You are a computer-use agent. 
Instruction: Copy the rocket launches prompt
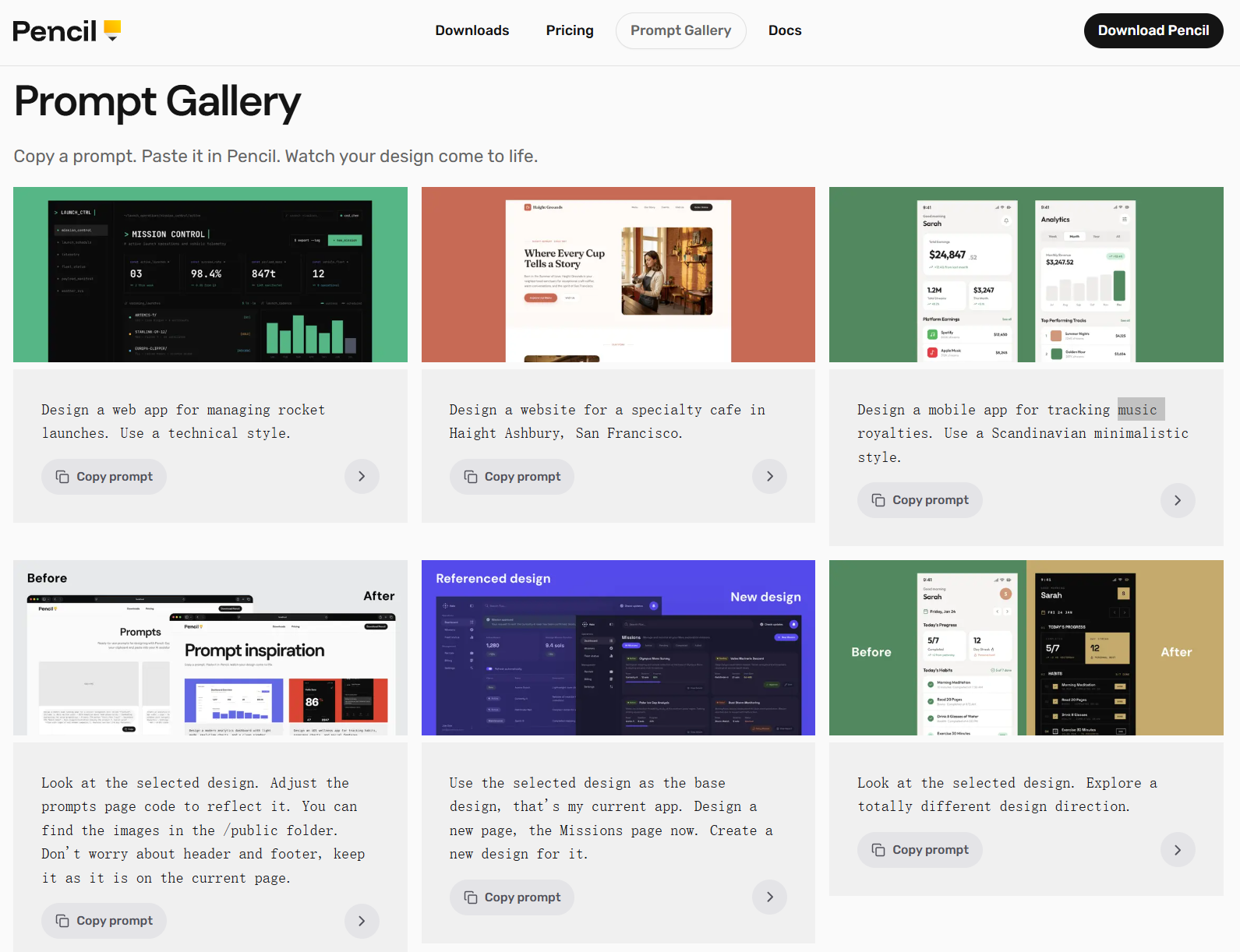tap(104, 477)
